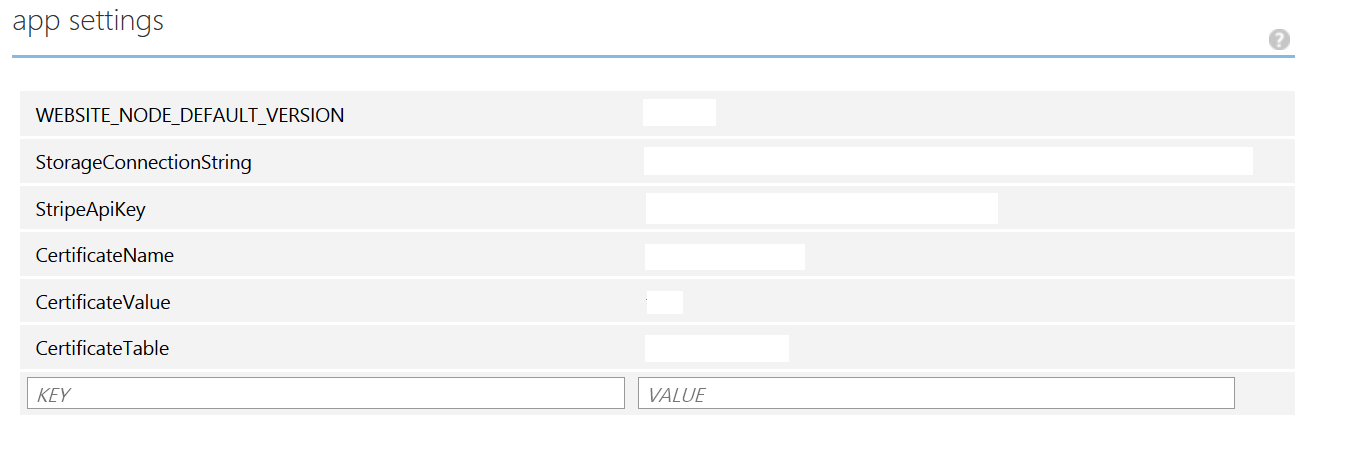Click gray space right of CertificateValue box
Viewport: 1364px width, 459px height.
coord(989,302)
